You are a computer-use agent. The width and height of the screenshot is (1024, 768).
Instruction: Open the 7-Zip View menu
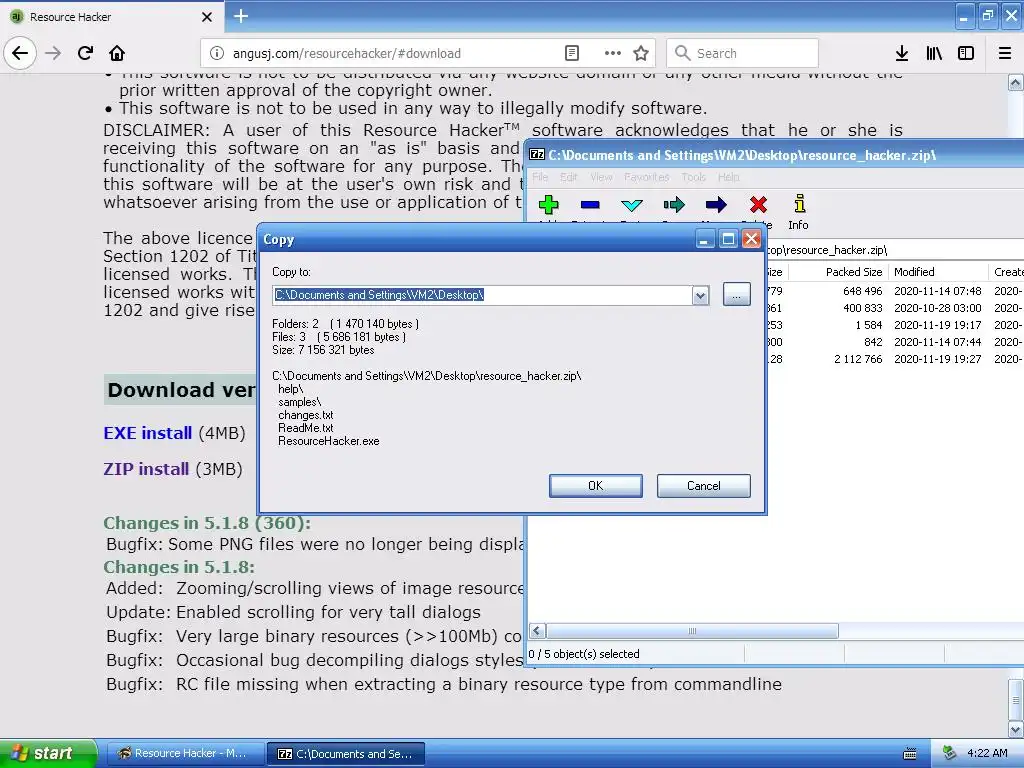pyautogui.click(x=601, y=177)
